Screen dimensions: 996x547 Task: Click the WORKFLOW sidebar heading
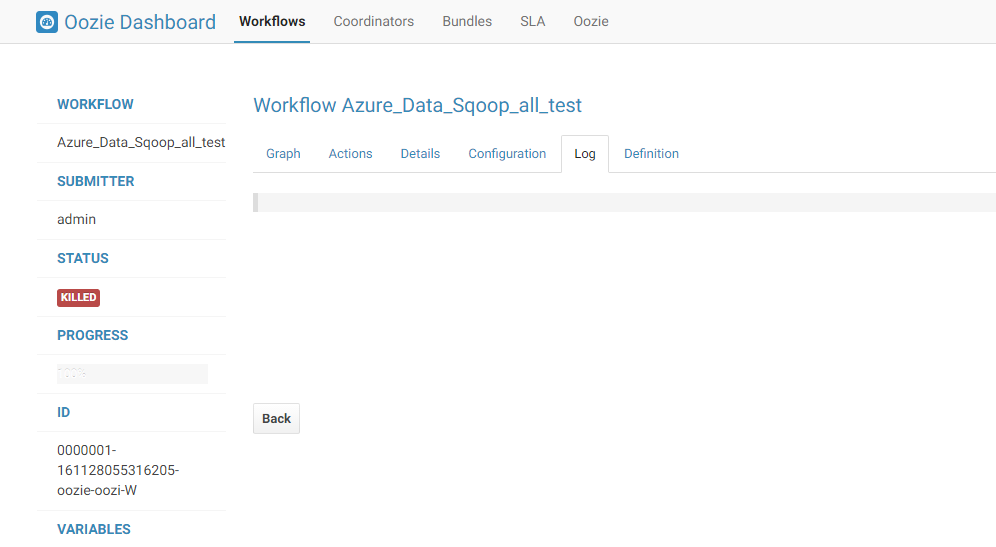point(95,104)
